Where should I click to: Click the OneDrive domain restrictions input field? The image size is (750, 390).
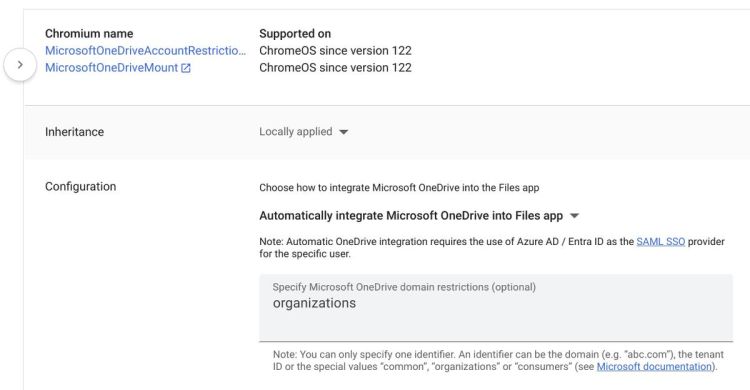coord(496,308)
